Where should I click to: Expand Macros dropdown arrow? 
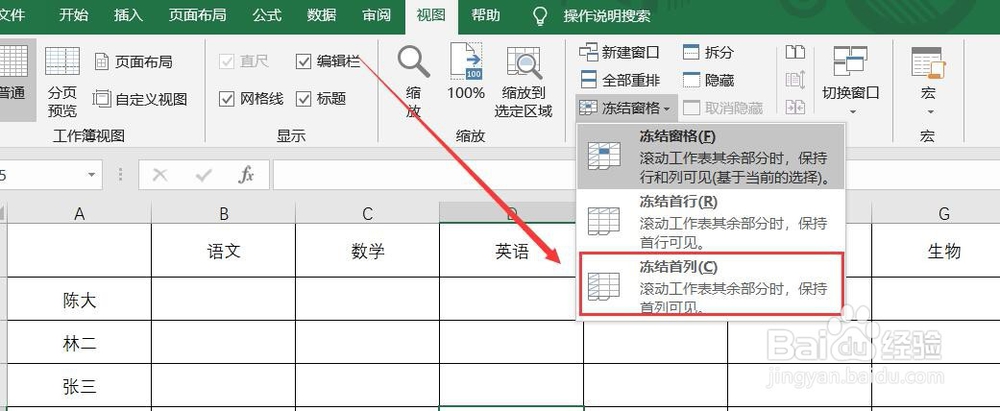click(929, 112)
